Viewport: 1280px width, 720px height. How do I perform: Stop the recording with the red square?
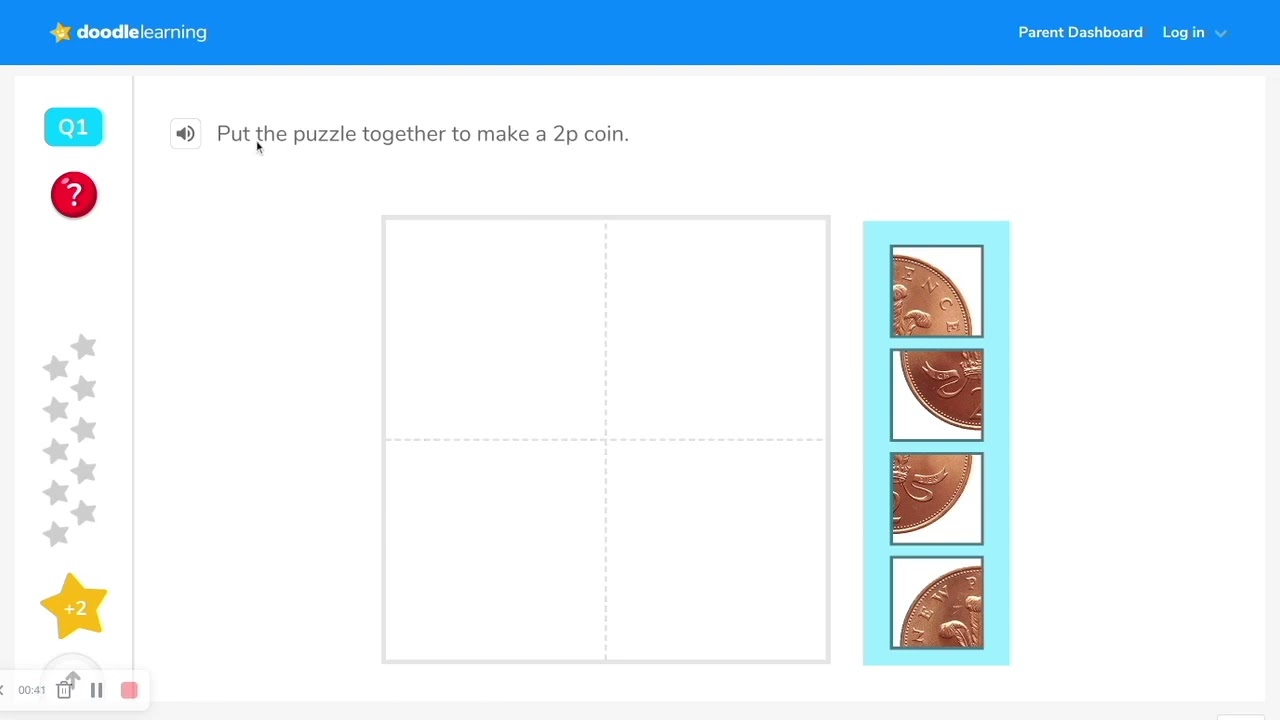pos(129,690)
